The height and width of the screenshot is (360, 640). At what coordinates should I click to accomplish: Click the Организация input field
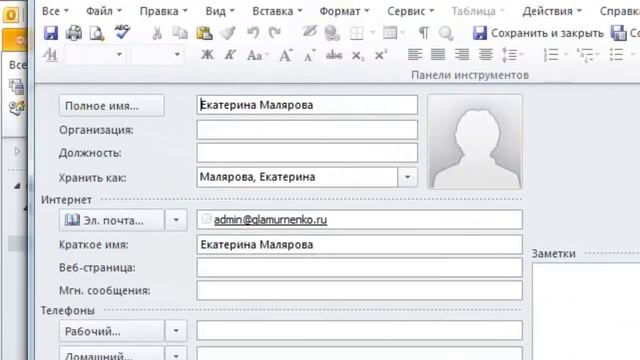click(x=307, y=130)
